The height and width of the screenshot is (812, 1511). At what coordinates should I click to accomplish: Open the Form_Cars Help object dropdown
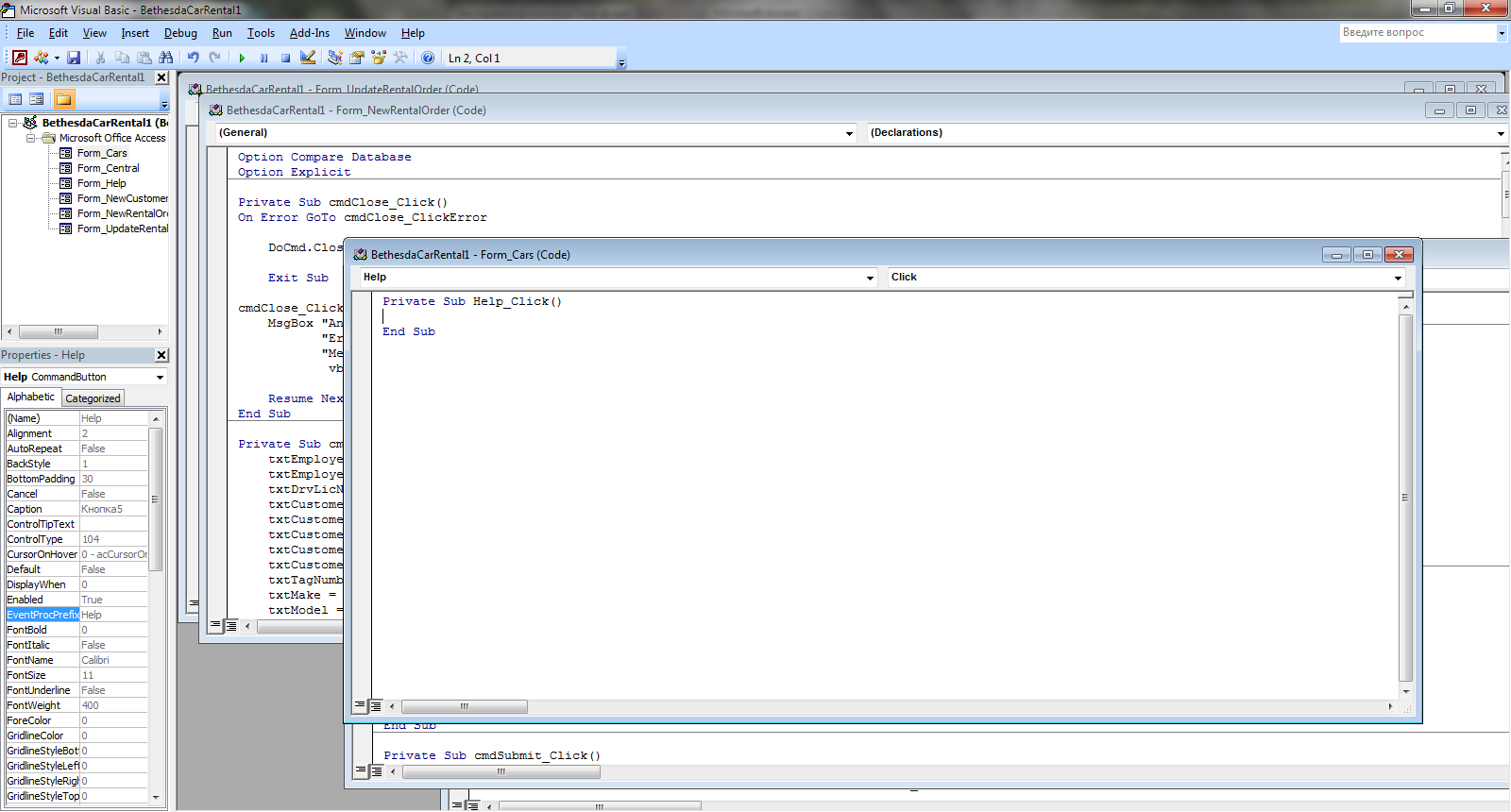(x=871, y=278)
